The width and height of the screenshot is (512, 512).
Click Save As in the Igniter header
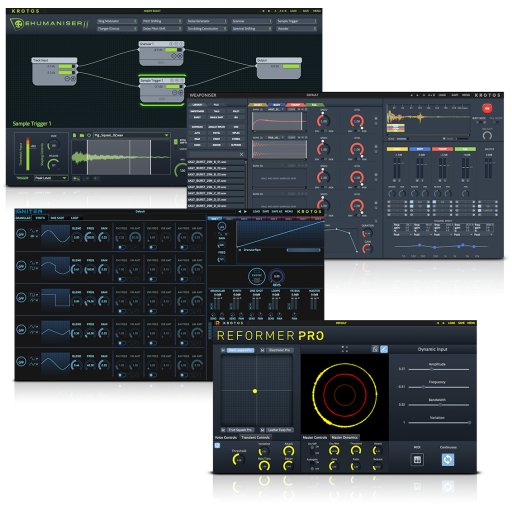[277, 212]
